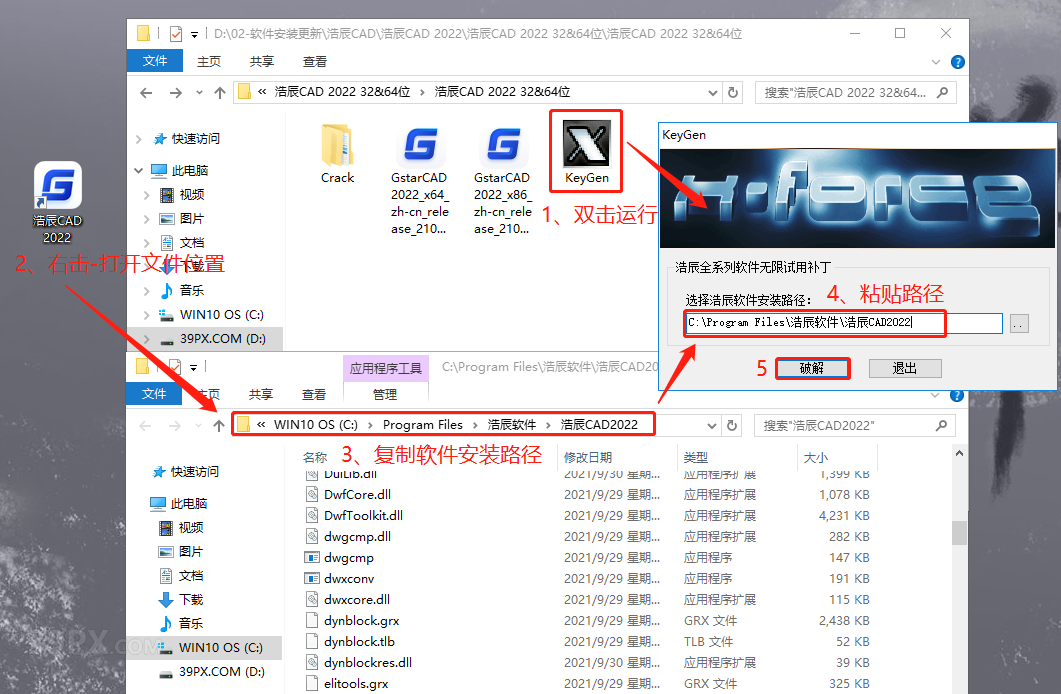Select dynblock.grx file
This screenshot has height=694, width=1061.
(361, 620)
